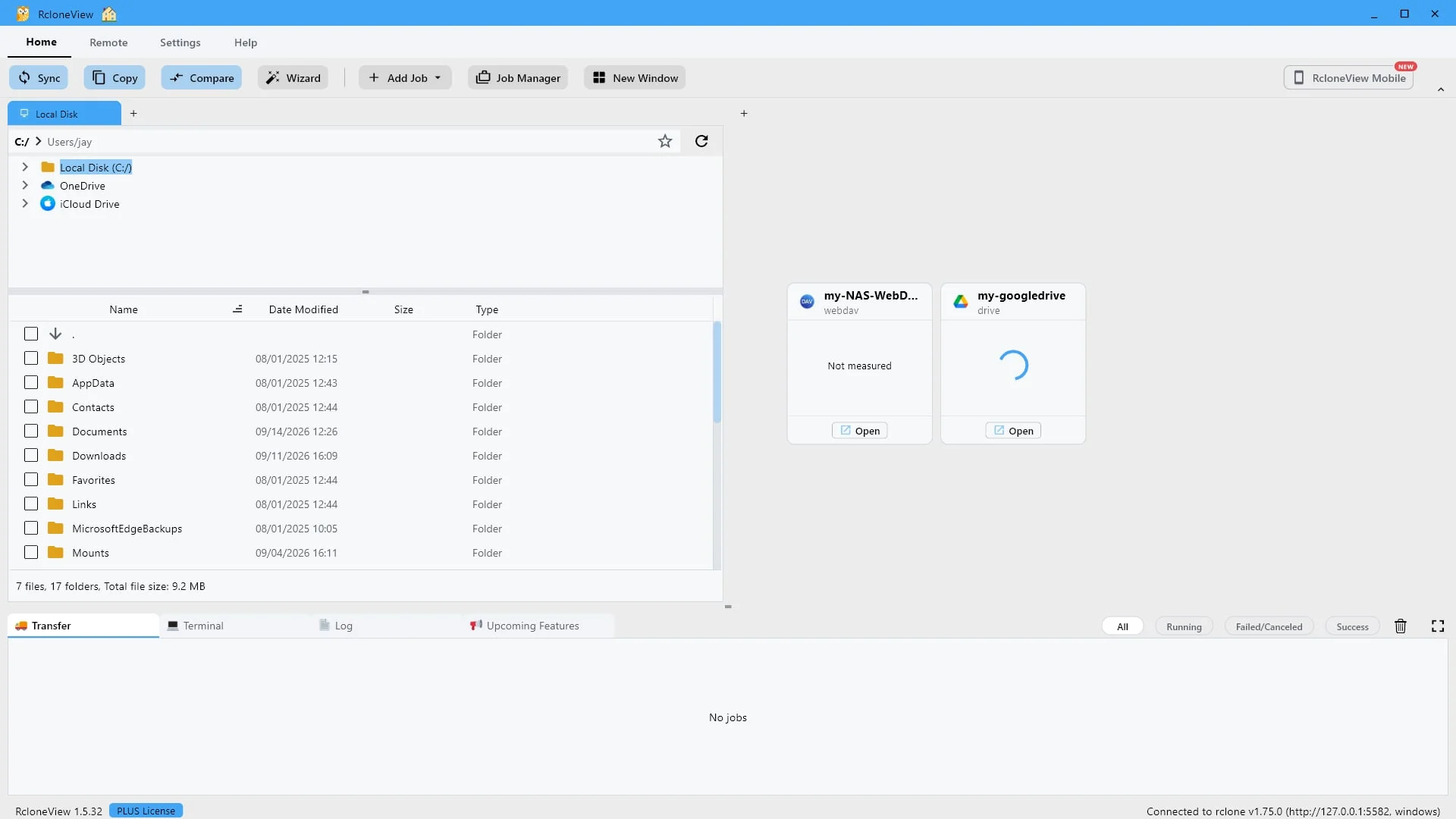
Task: Click the Copy toolbar button
Action: click(115, 77)
